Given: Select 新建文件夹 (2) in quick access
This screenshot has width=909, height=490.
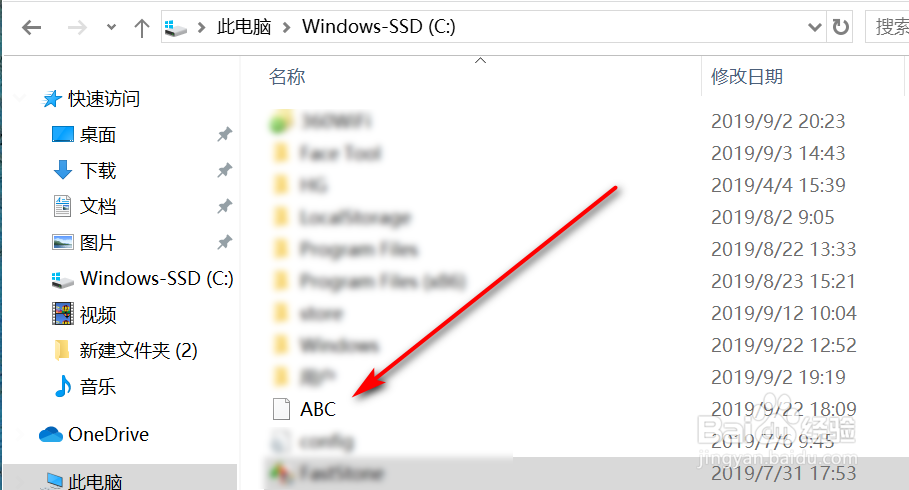Looking at the screenshot, I should [139, 351].
